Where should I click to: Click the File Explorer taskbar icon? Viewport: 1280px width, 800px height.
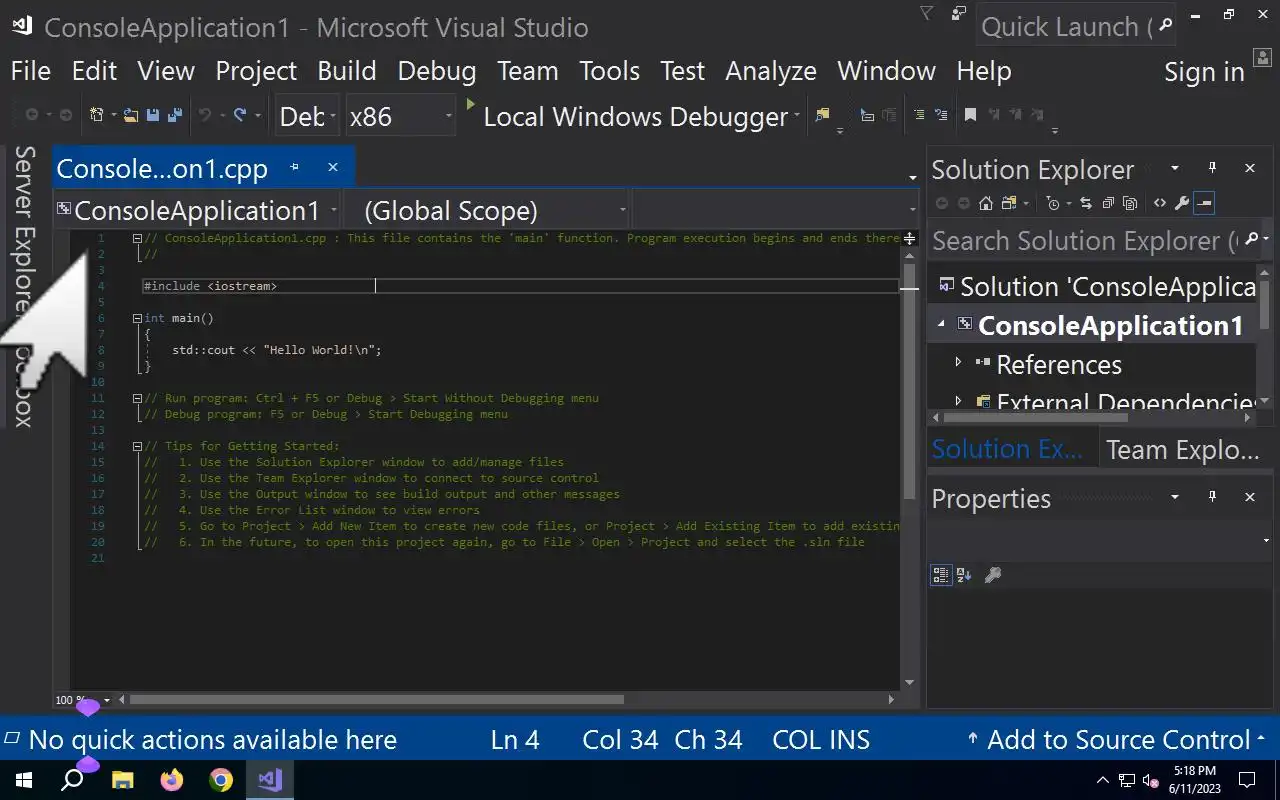[122, 780]
